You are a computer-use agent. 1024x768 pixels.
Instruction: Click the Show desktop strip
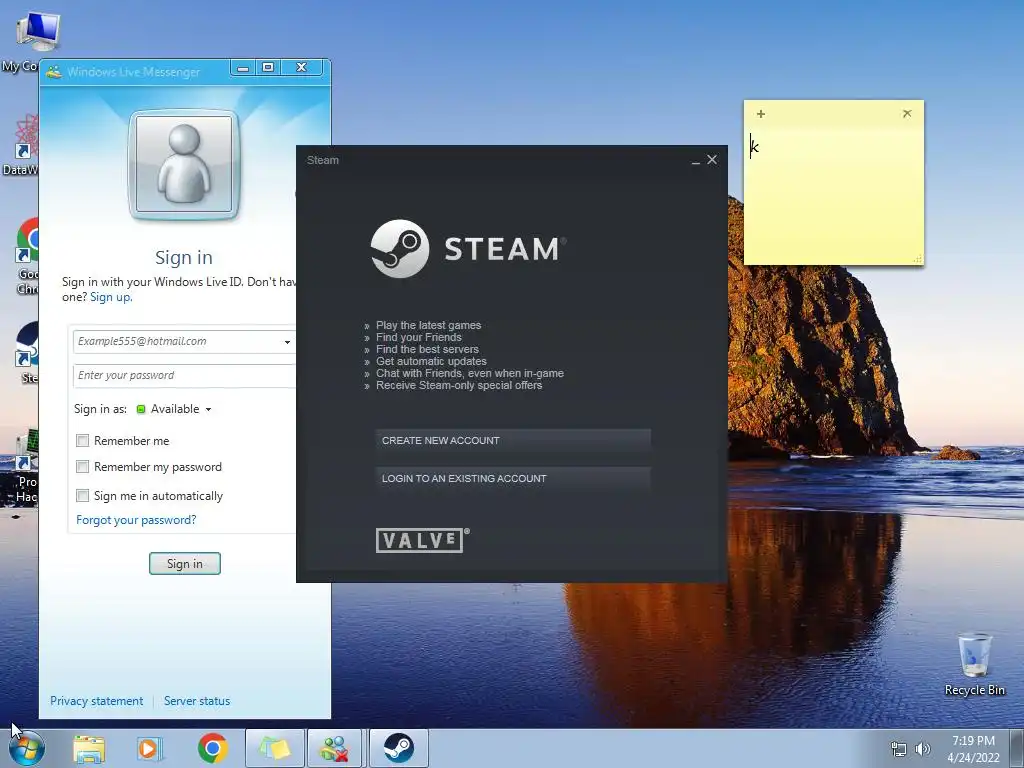1017,748
